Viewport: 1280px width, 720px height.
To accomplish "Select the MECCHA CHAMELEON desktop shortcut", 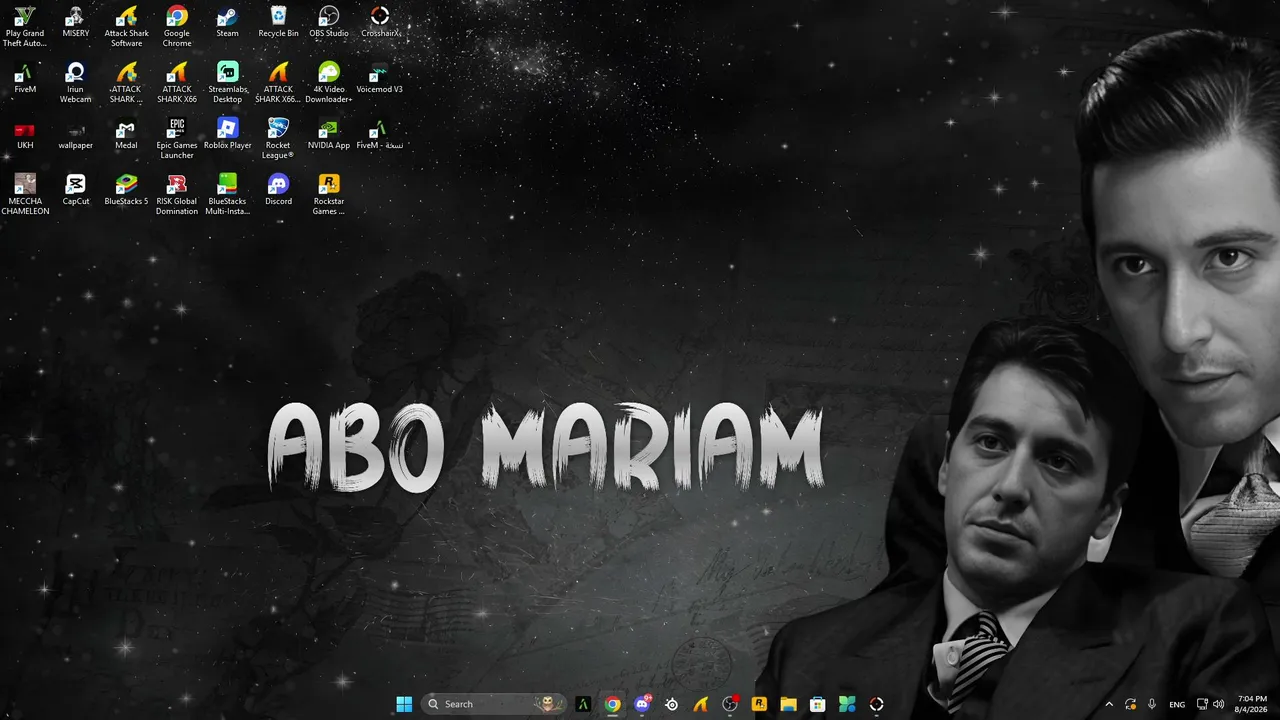I will pos(25,195).
